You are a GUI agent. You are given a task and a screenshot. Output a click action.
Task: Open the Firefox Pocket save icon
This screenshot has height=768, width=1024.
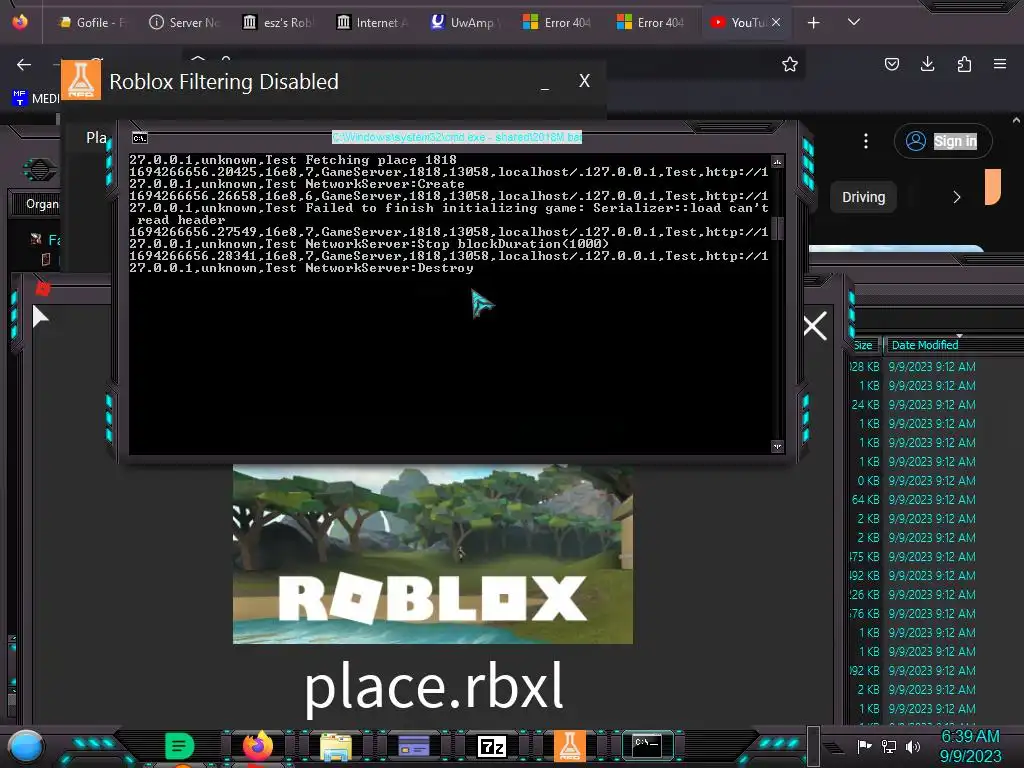point(891,64)
